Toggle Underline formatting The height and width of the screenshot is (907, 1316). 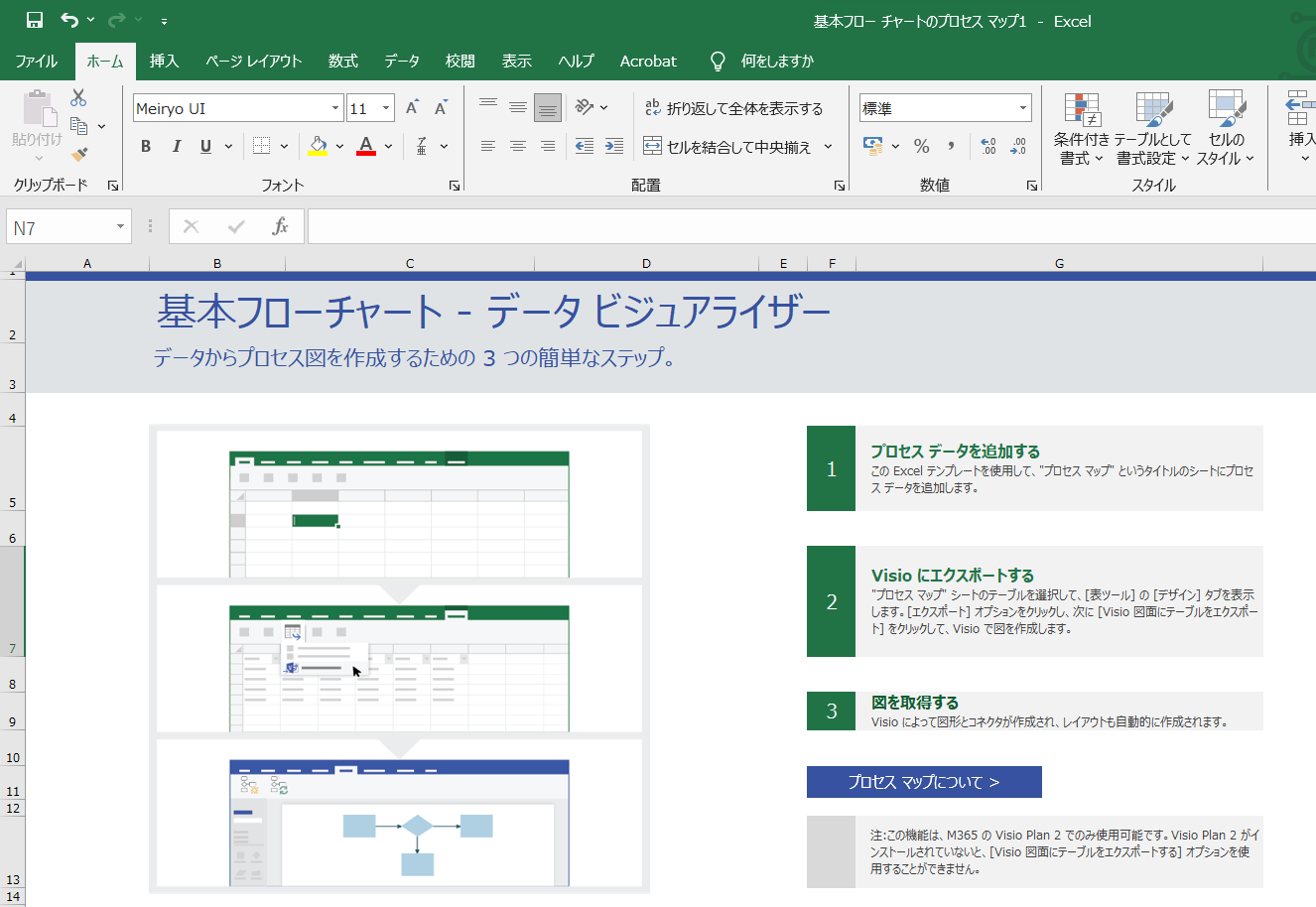click(205, 146)
